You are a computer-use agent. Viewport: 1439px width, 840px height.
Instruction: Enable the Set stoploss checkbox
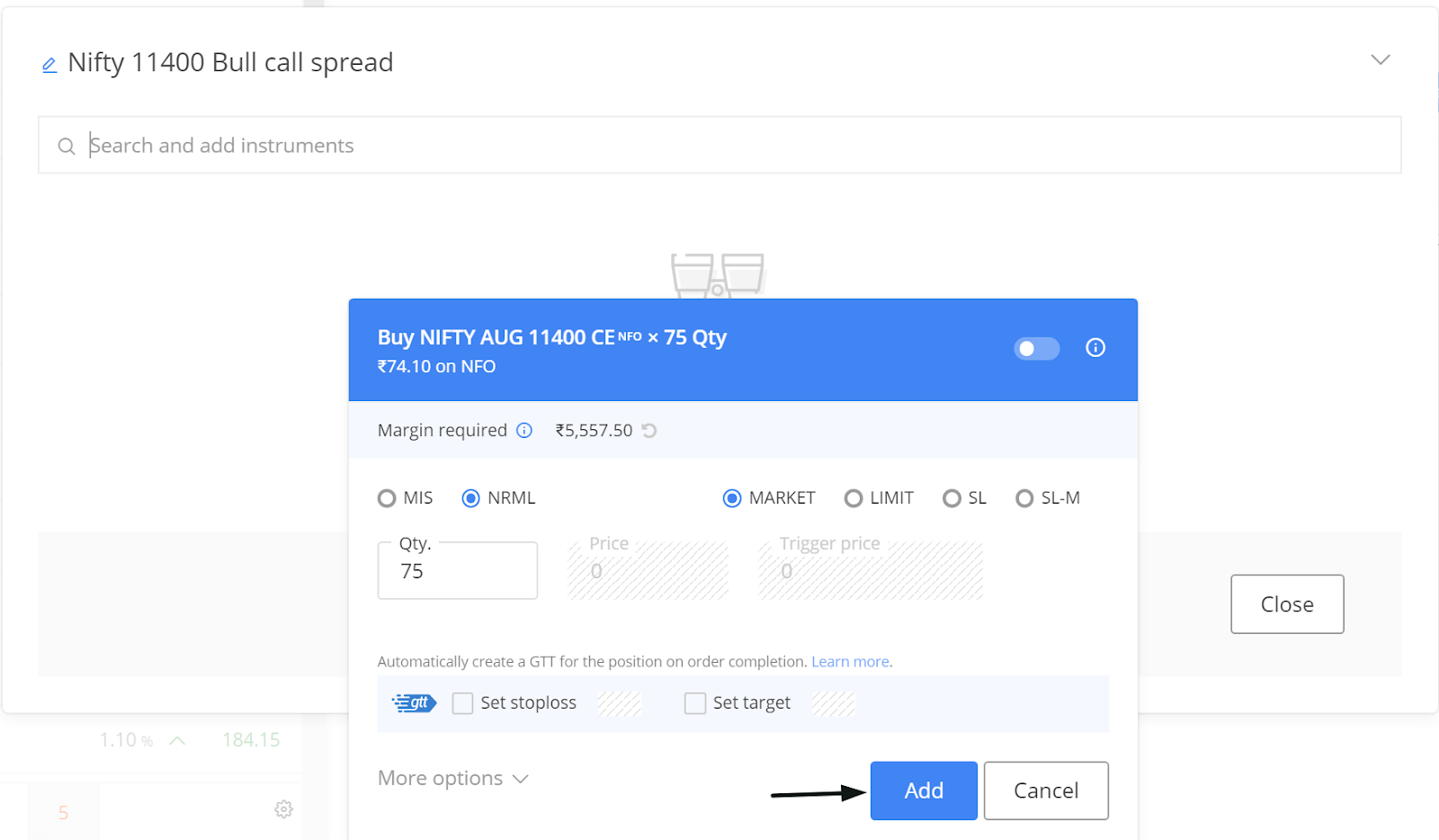[x=462, y=703]
